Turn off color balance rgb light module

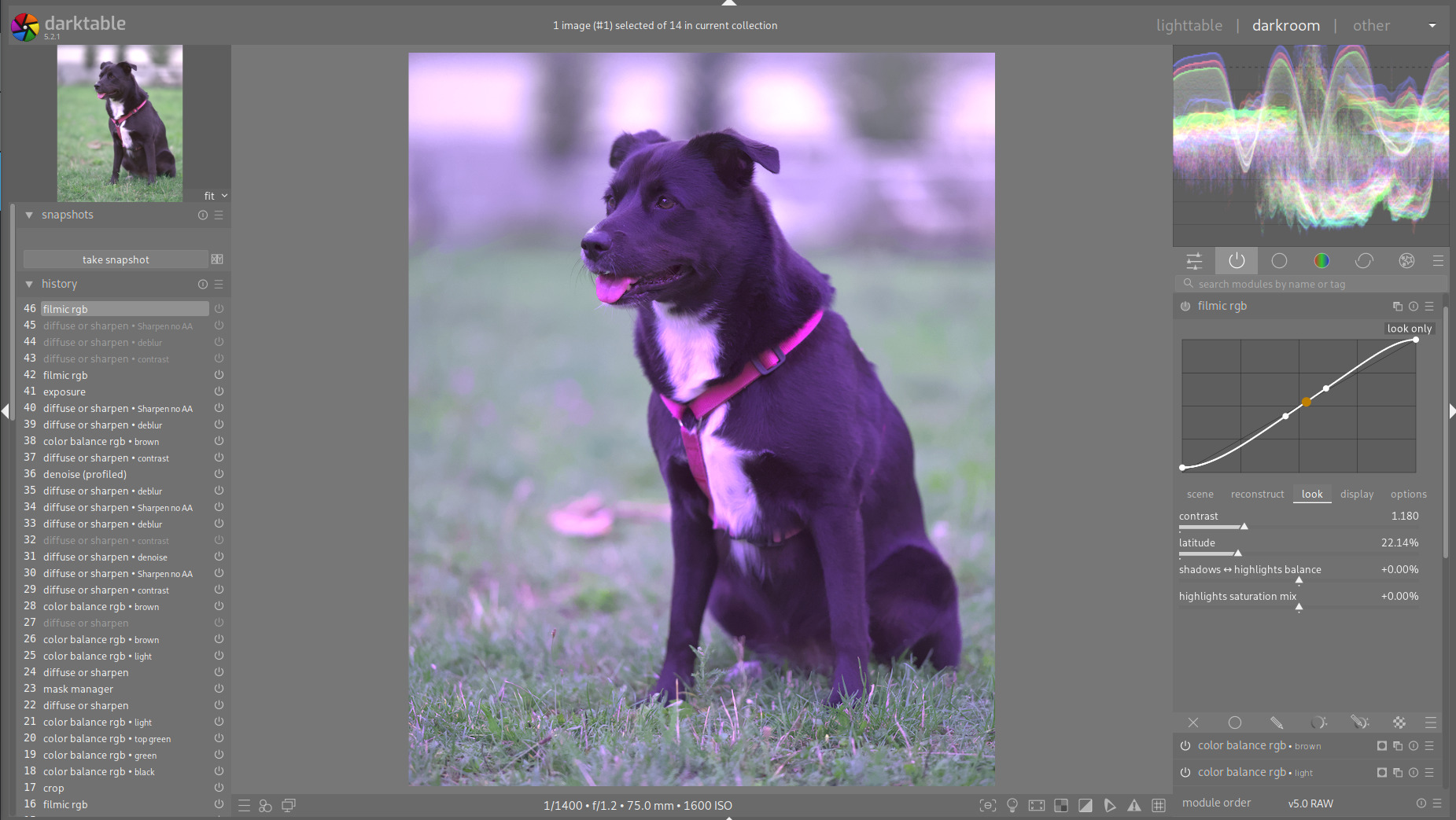[x=1185, y=773]
